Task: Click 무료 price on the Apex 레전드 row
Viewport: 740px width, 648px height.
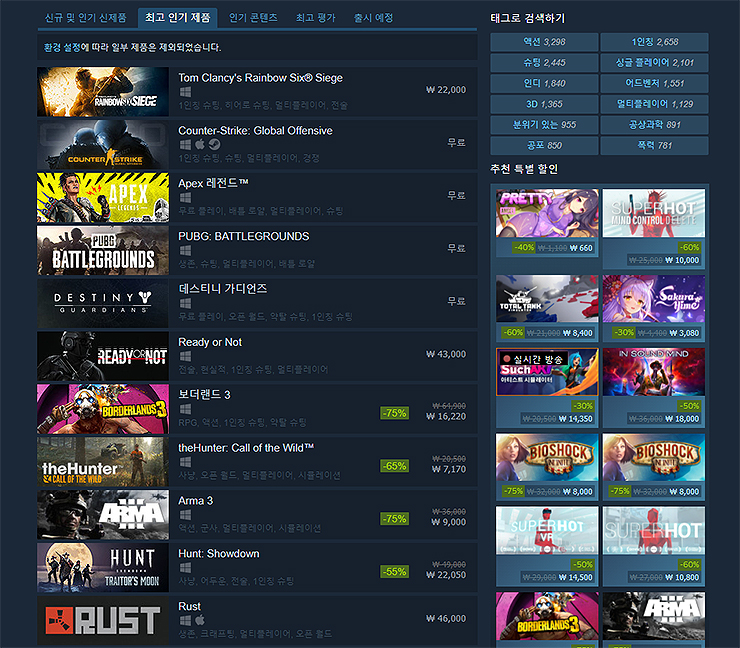Action: pos(456,195)
